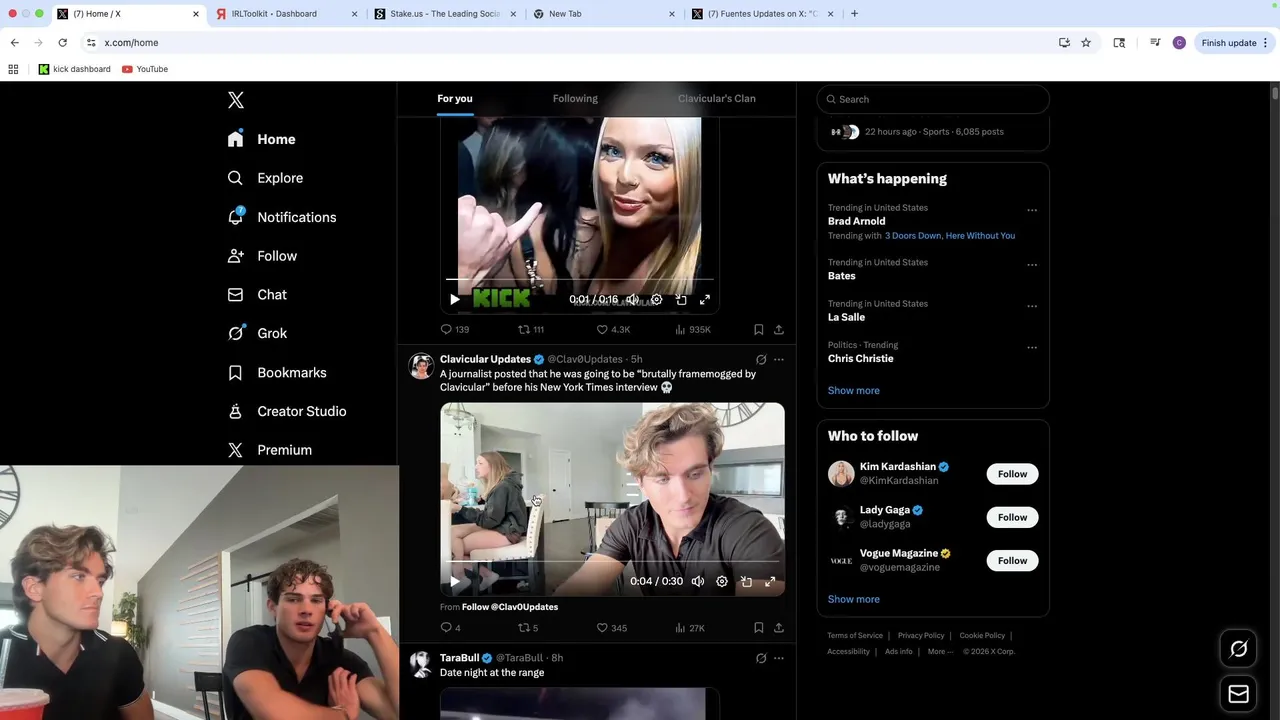The height and width of the screenshot is (720, 1280).
Task: Toggle picture-in-picture on top video
Action: [x=681, y=299]
